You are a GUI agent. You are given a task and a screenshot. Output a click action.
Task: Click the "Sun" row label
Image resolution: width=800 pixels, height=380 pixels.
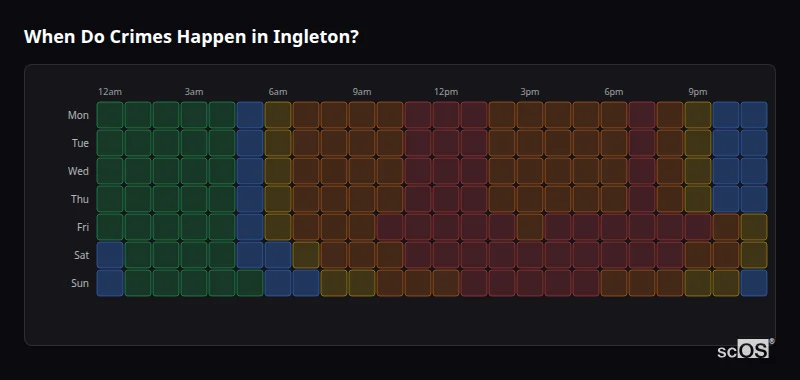click(x=80, y=284)
